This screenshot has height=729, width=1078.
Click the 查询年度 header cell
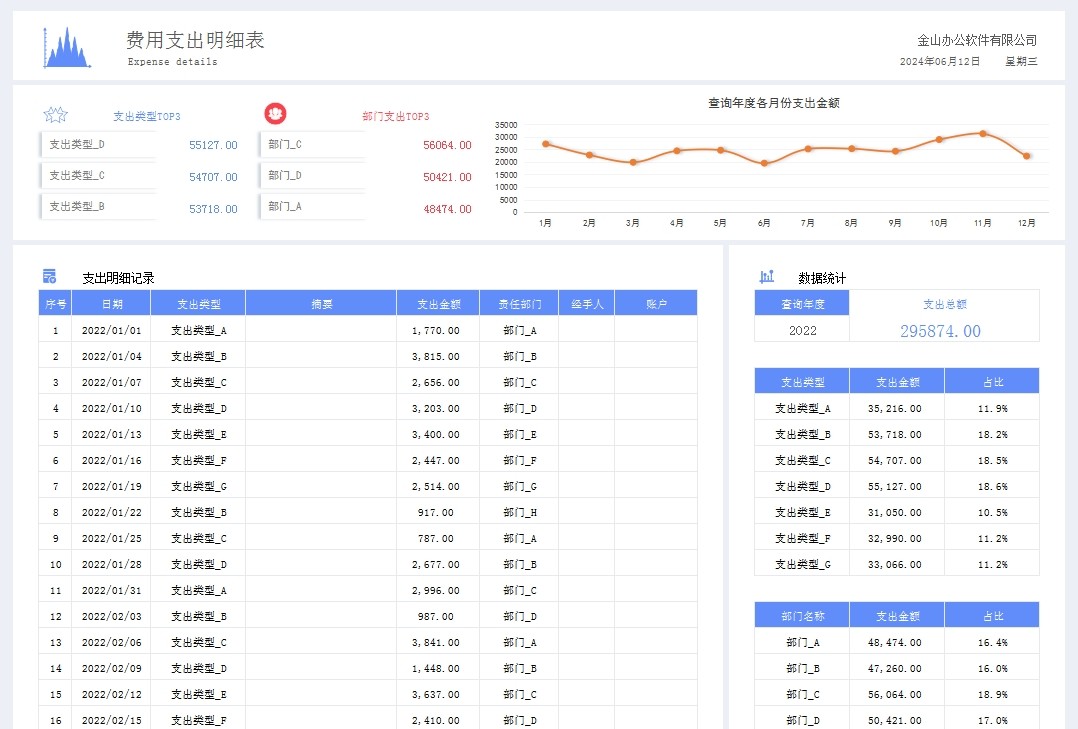point(802,303)
